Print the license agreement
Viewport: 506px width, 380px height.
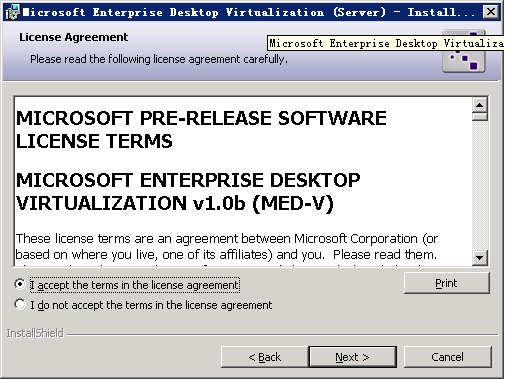pyautogui.click(x=446, y=283)
